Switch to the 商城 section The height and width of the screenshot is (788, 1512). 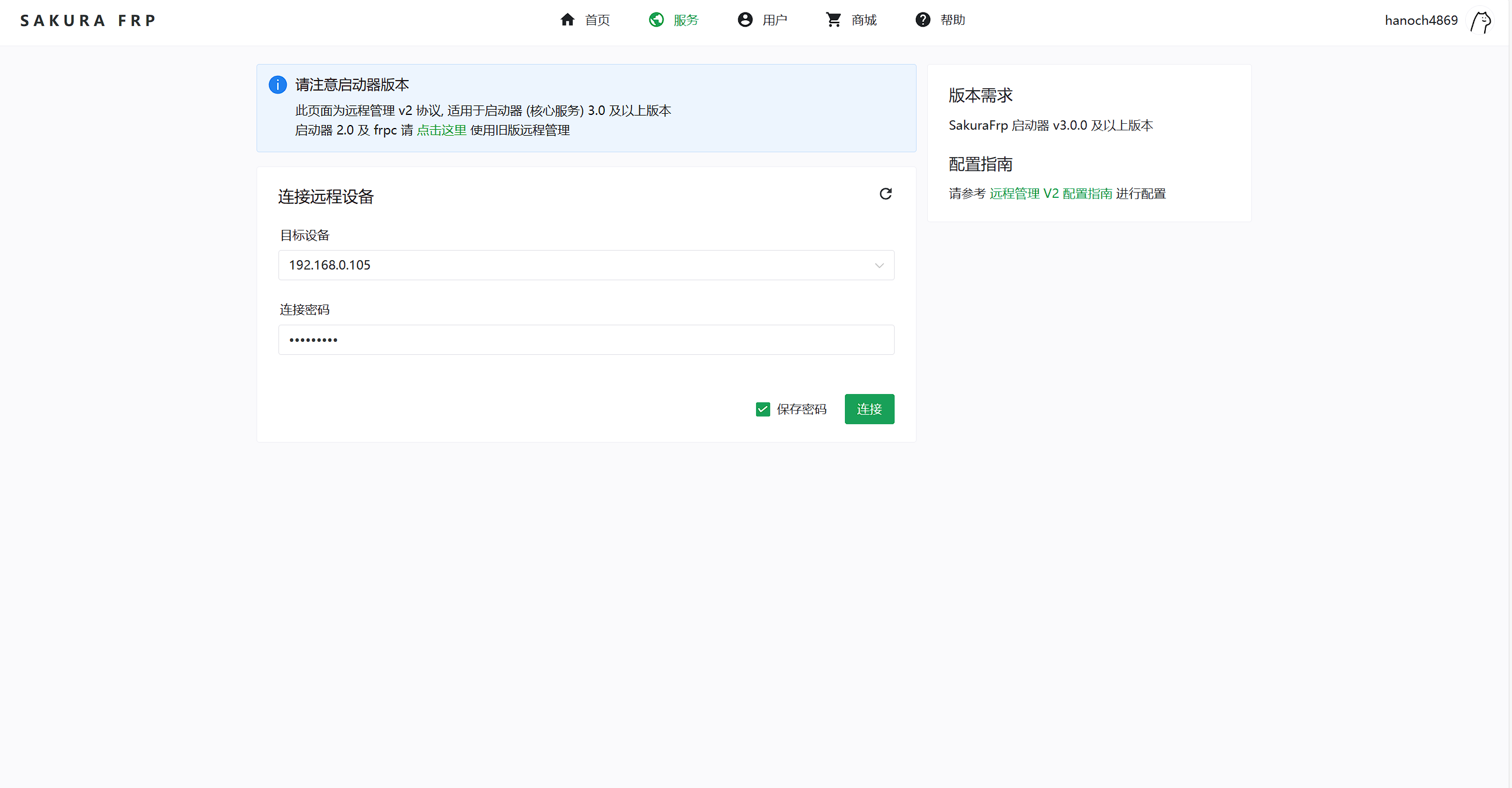point(864,20)
